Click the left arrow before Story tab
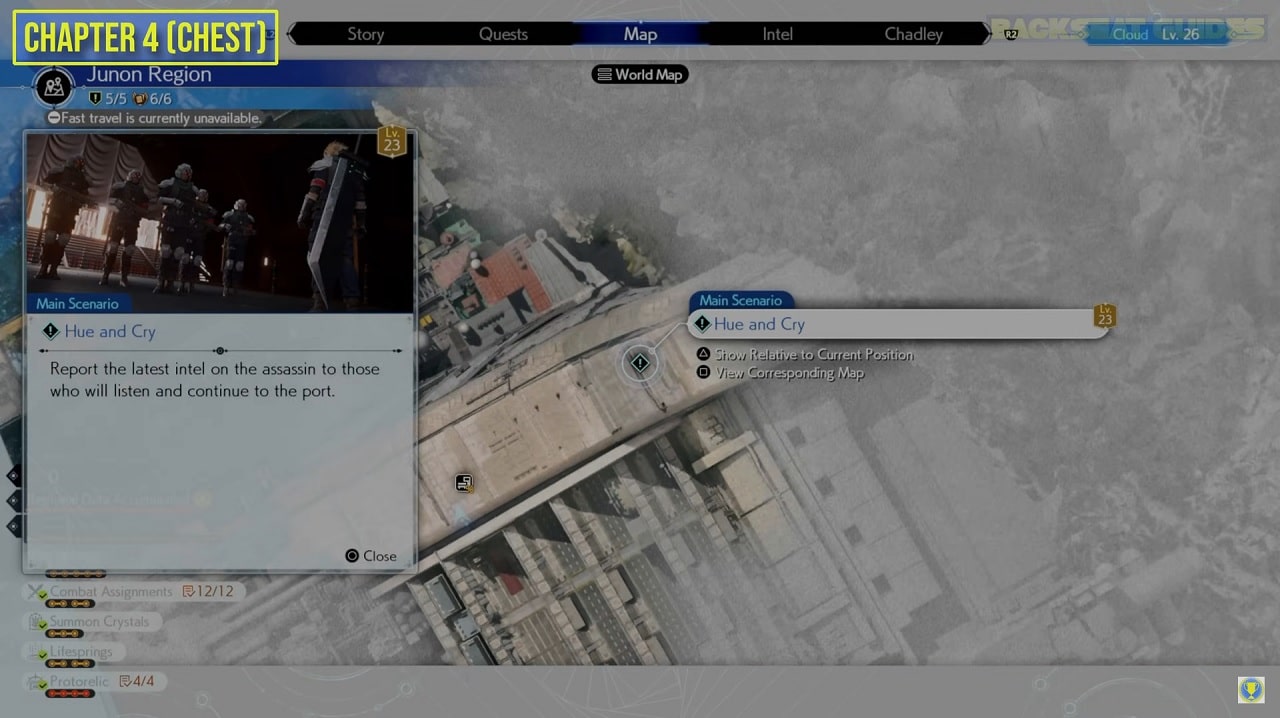 click(292, 34)
